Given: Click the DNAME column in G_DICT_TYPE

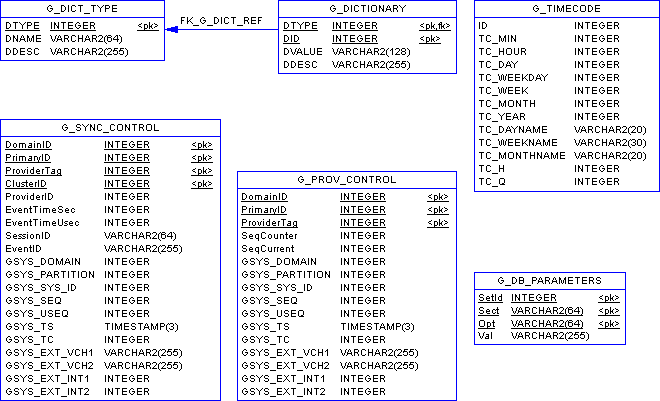Looking at the screenshot, I should pos(23,39).
